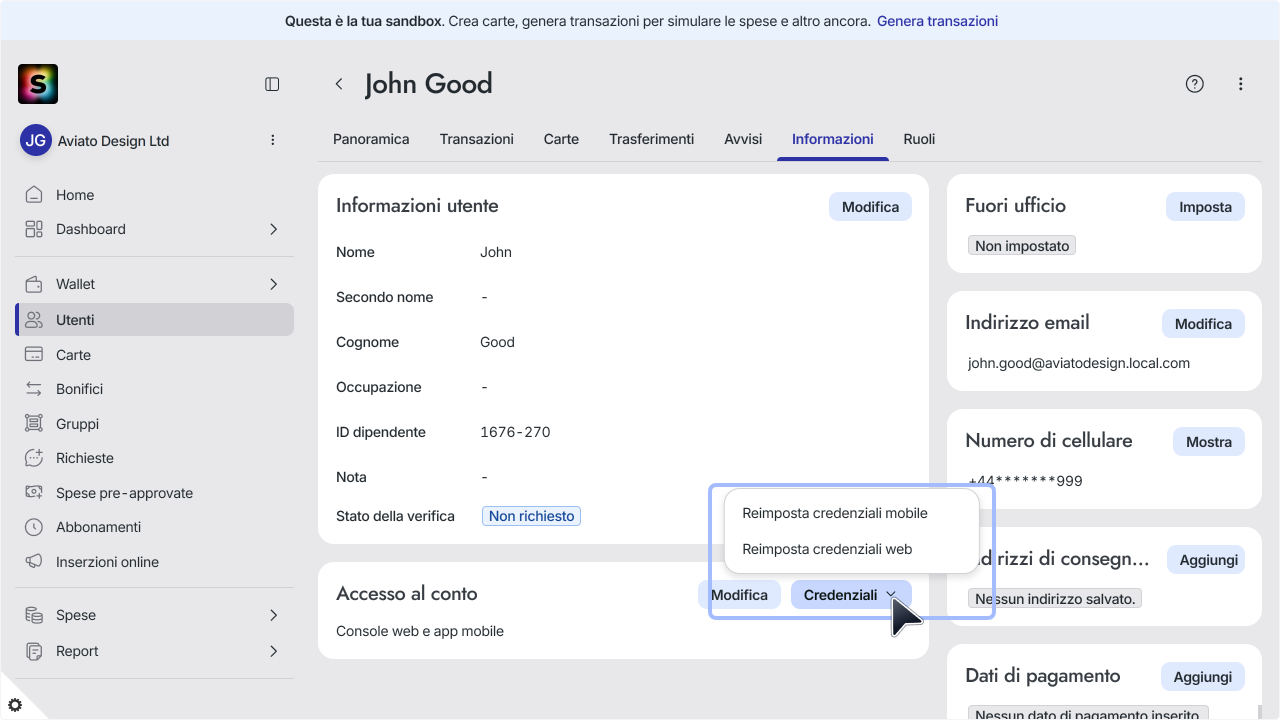Click the email john.good@aviatodesign.local.com
This screenshot has height=720, width=1280.
1079,363
